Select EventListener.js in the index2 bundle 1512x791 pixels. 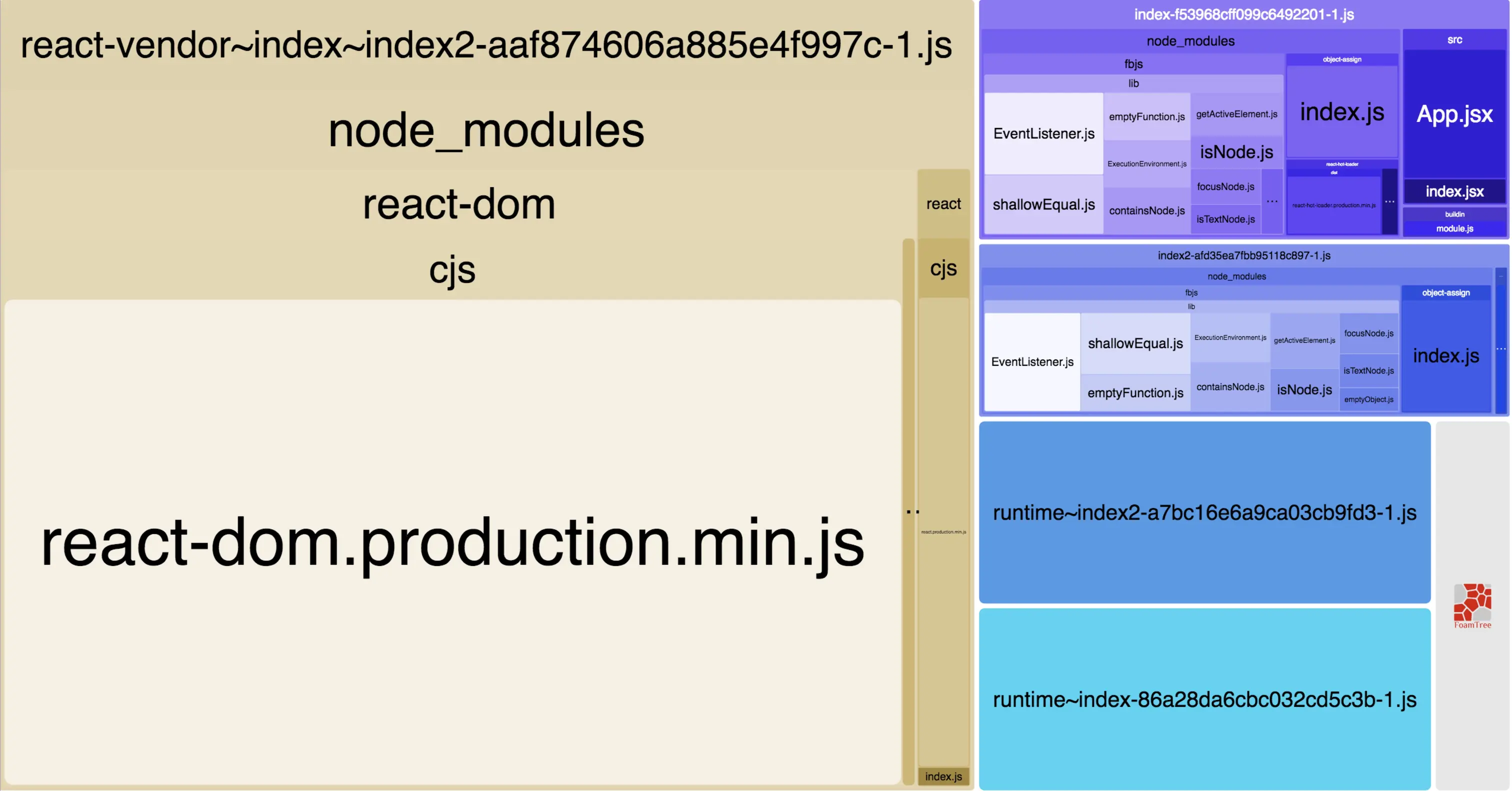point(1032,361)
